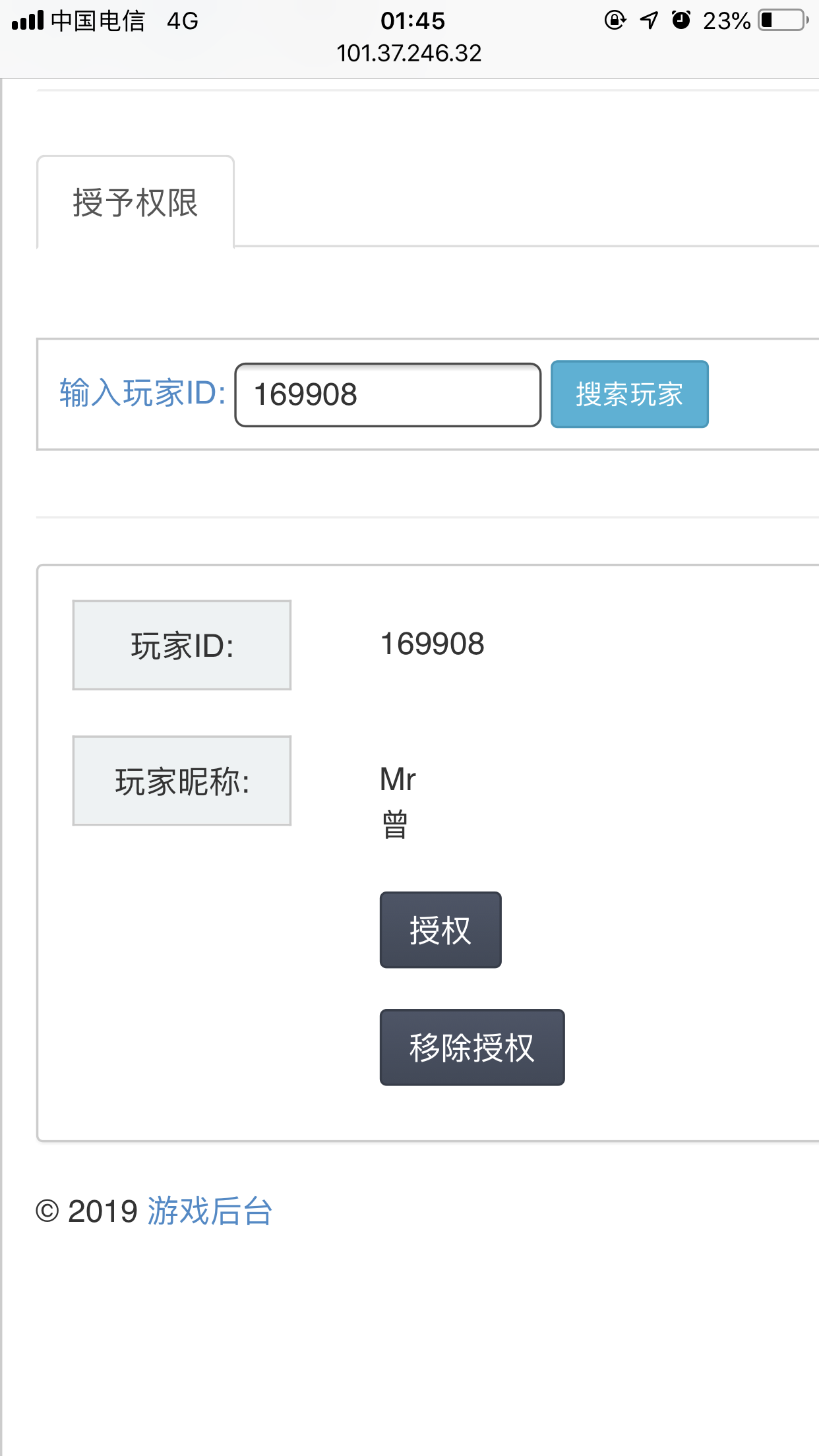819x1456 pixels.
Task: Tap the 4G network indicator
Action: [x=183, y=21]
